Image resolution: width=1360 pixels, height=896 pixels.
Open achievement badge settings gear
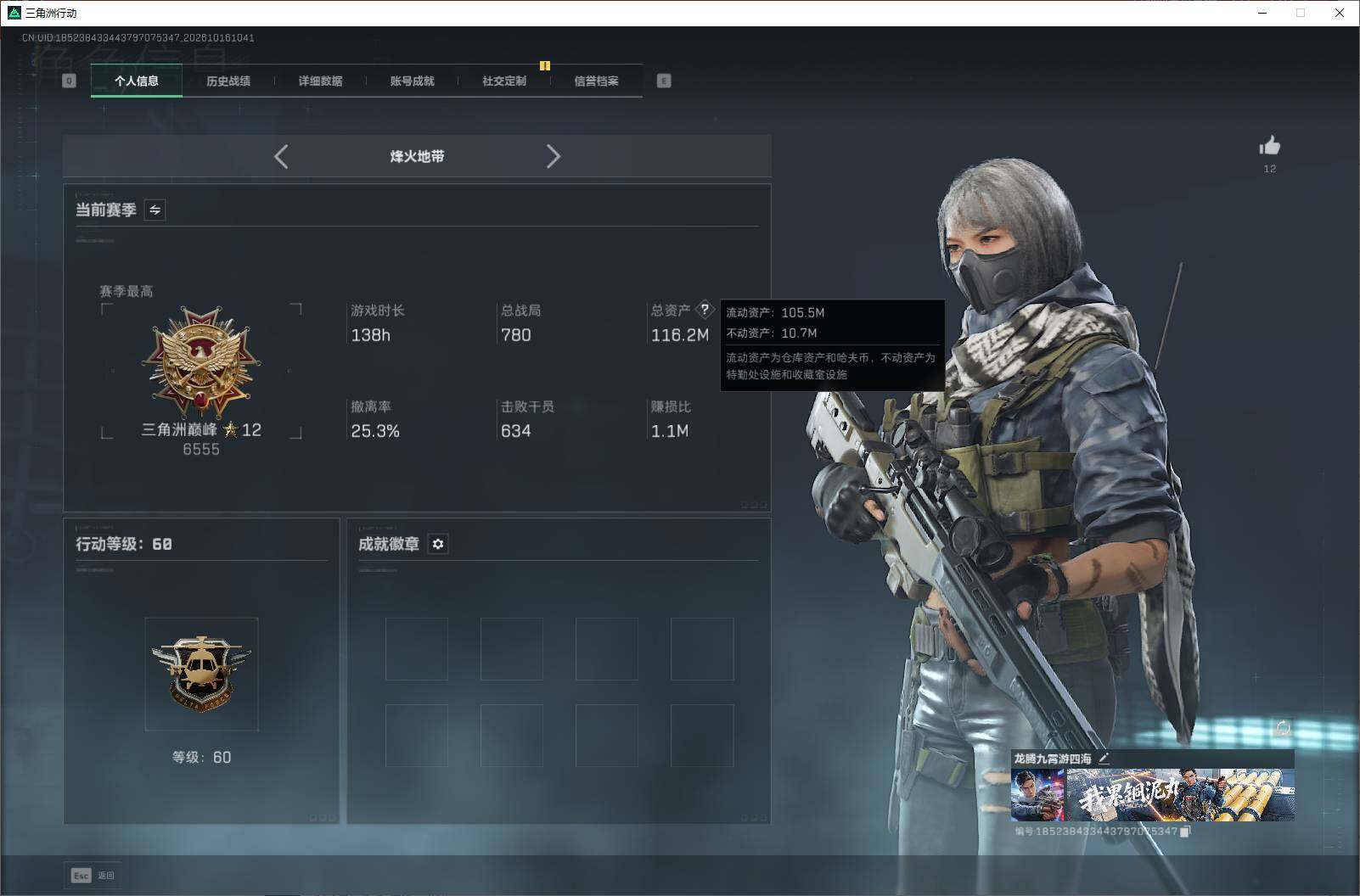pos(438,544)
